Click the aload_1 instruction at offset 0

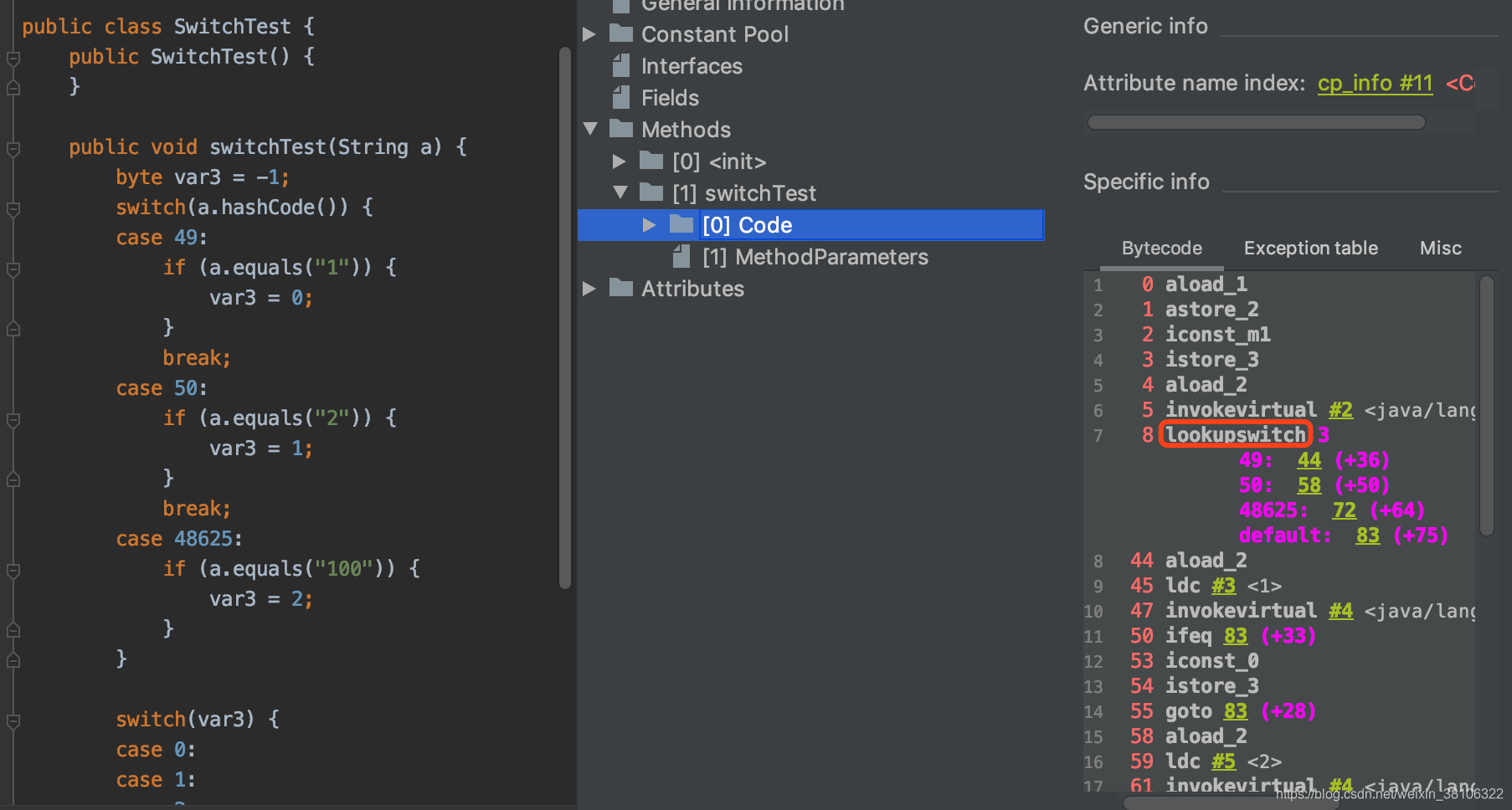(x=1206, y=285)
